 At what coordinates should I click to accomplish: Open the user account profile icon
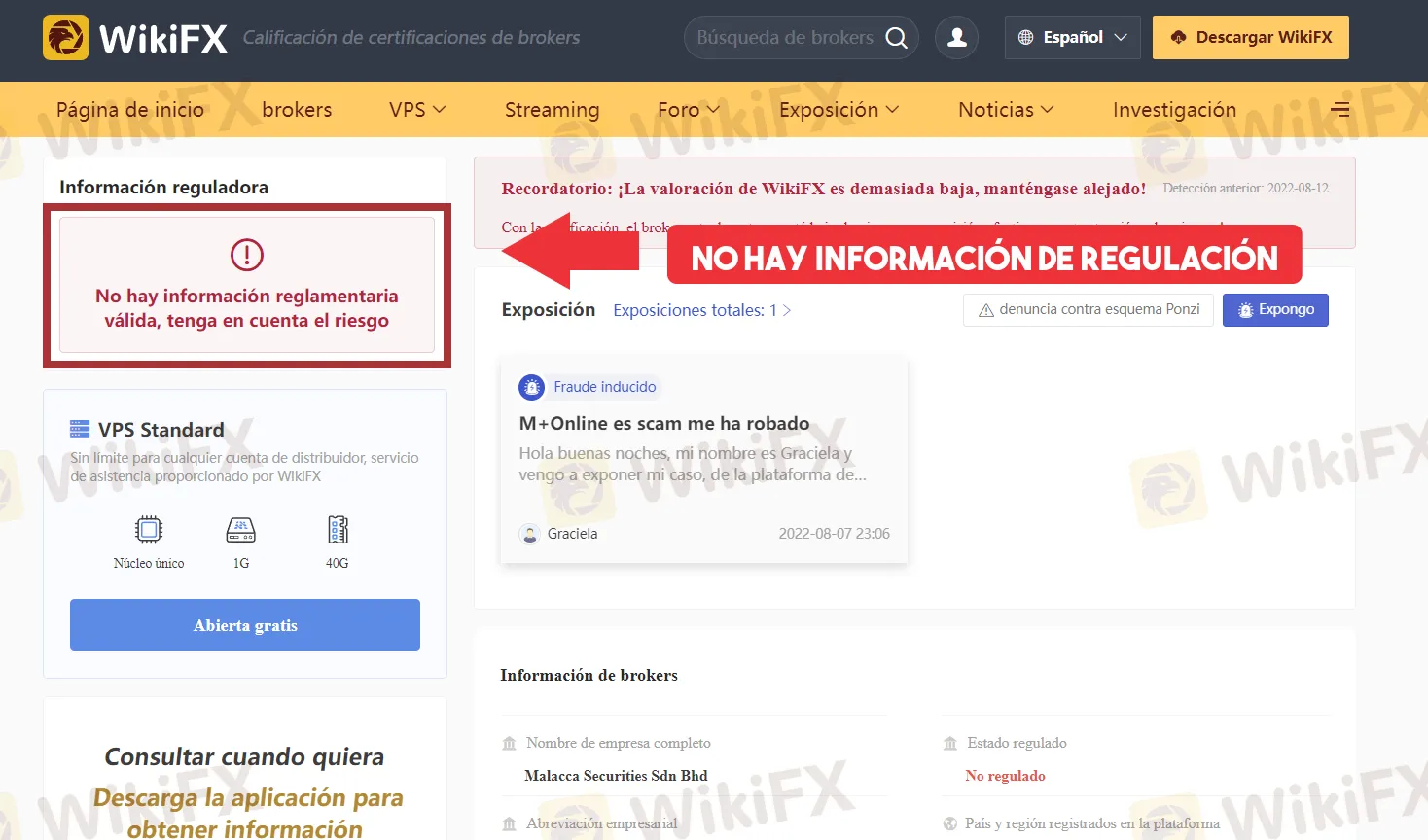[x=956, y=38]
